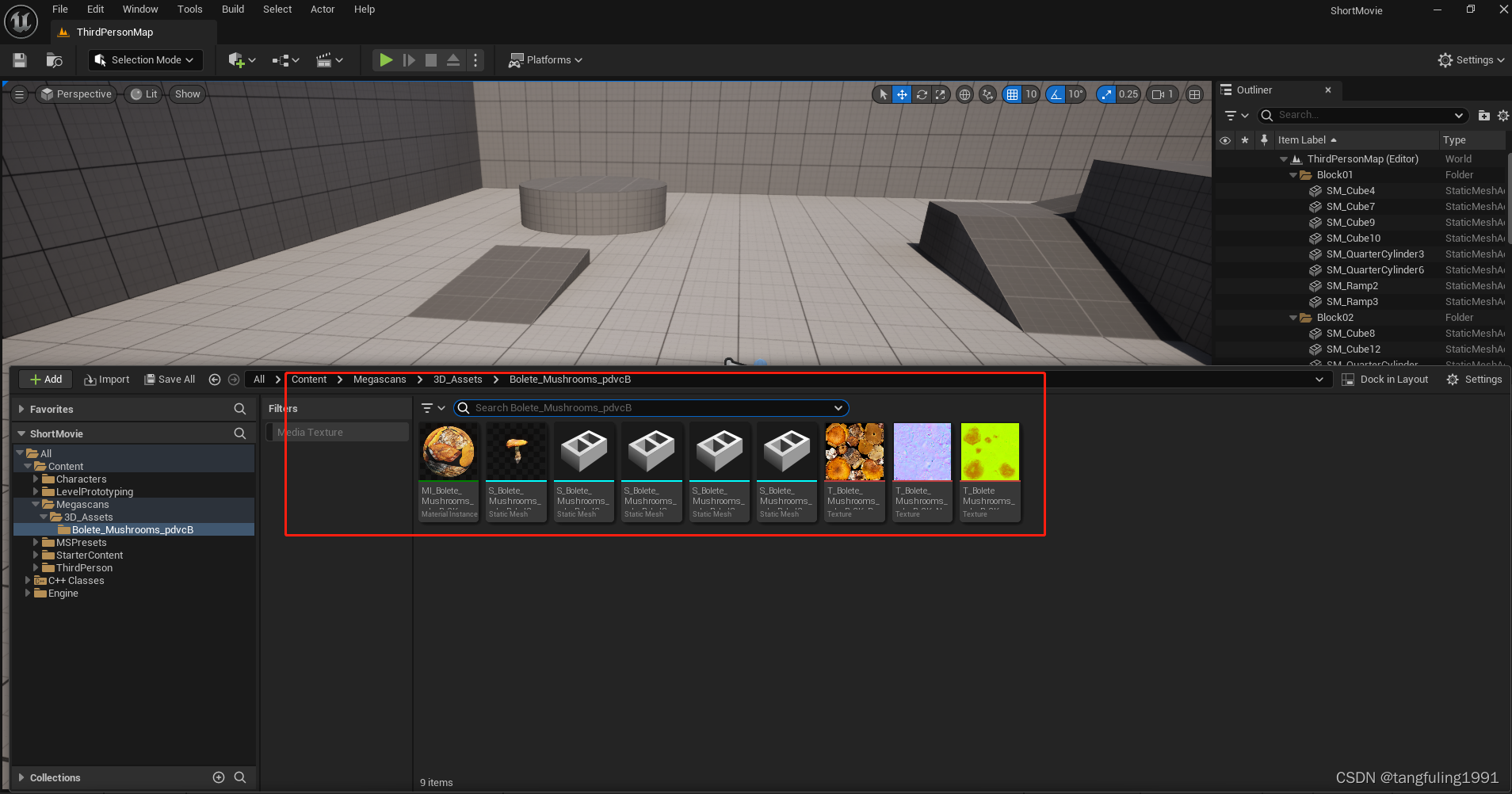Select the viewport translate (move) tool
1512x794 pixels.
pyautogui.click(x=902, y=94)
